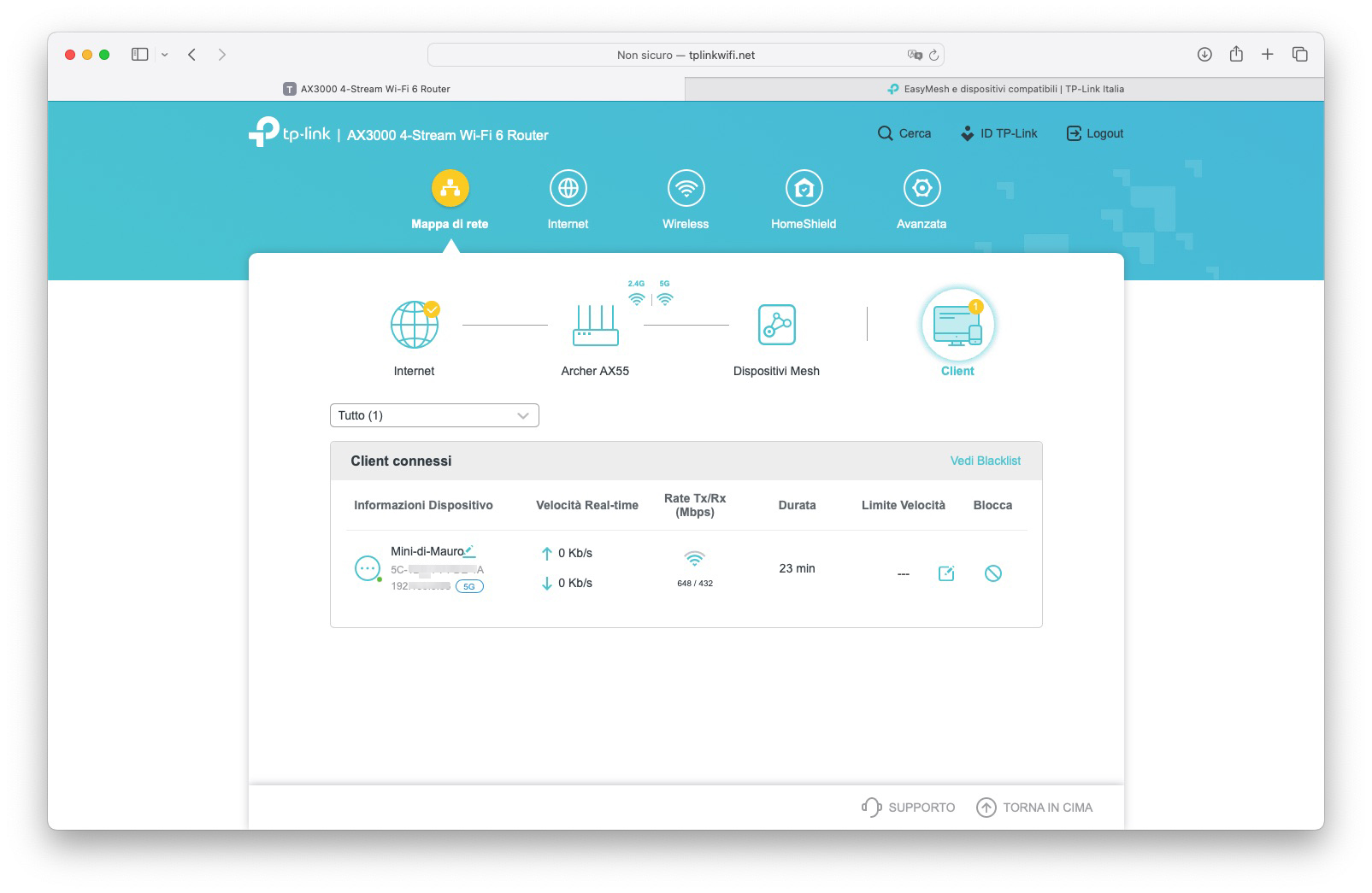This screenshot has height=893, width=1372.
Task: Go back to the previous page
Action: pos(192,55)
